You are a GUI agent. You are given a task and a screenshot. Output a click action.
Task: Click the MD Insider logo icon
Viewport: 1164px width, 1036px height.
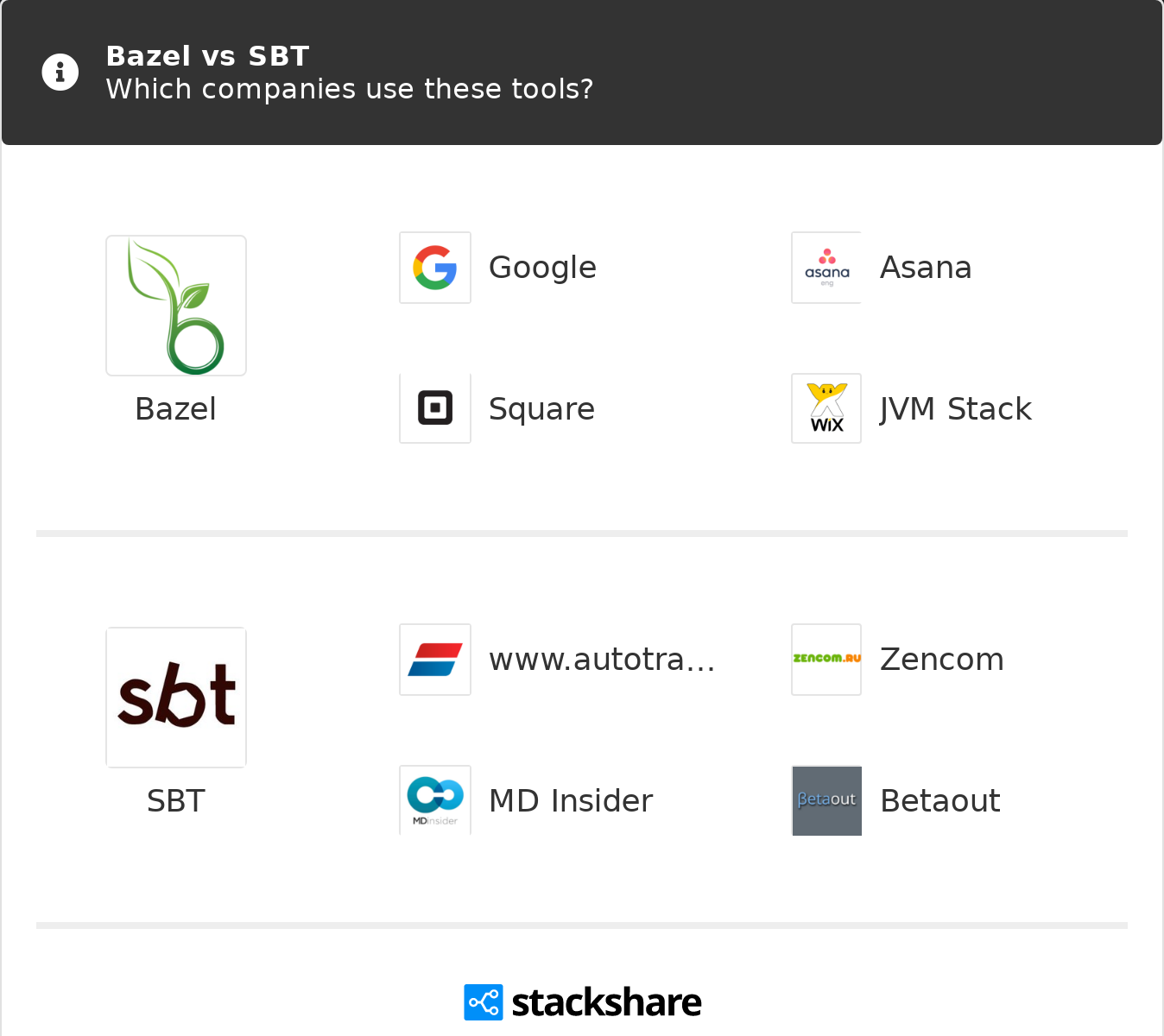point(435,800)
